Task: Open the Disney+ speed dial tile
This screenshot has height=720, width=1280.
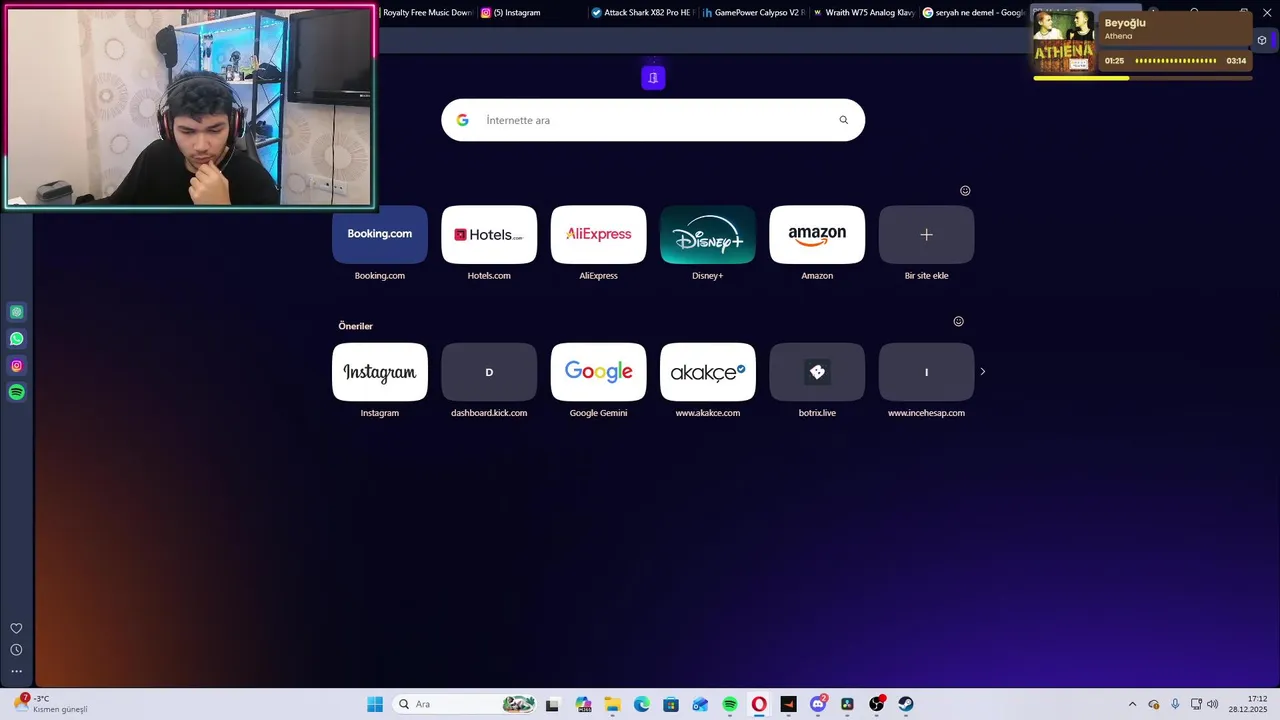Action: (x=708, y=235)
